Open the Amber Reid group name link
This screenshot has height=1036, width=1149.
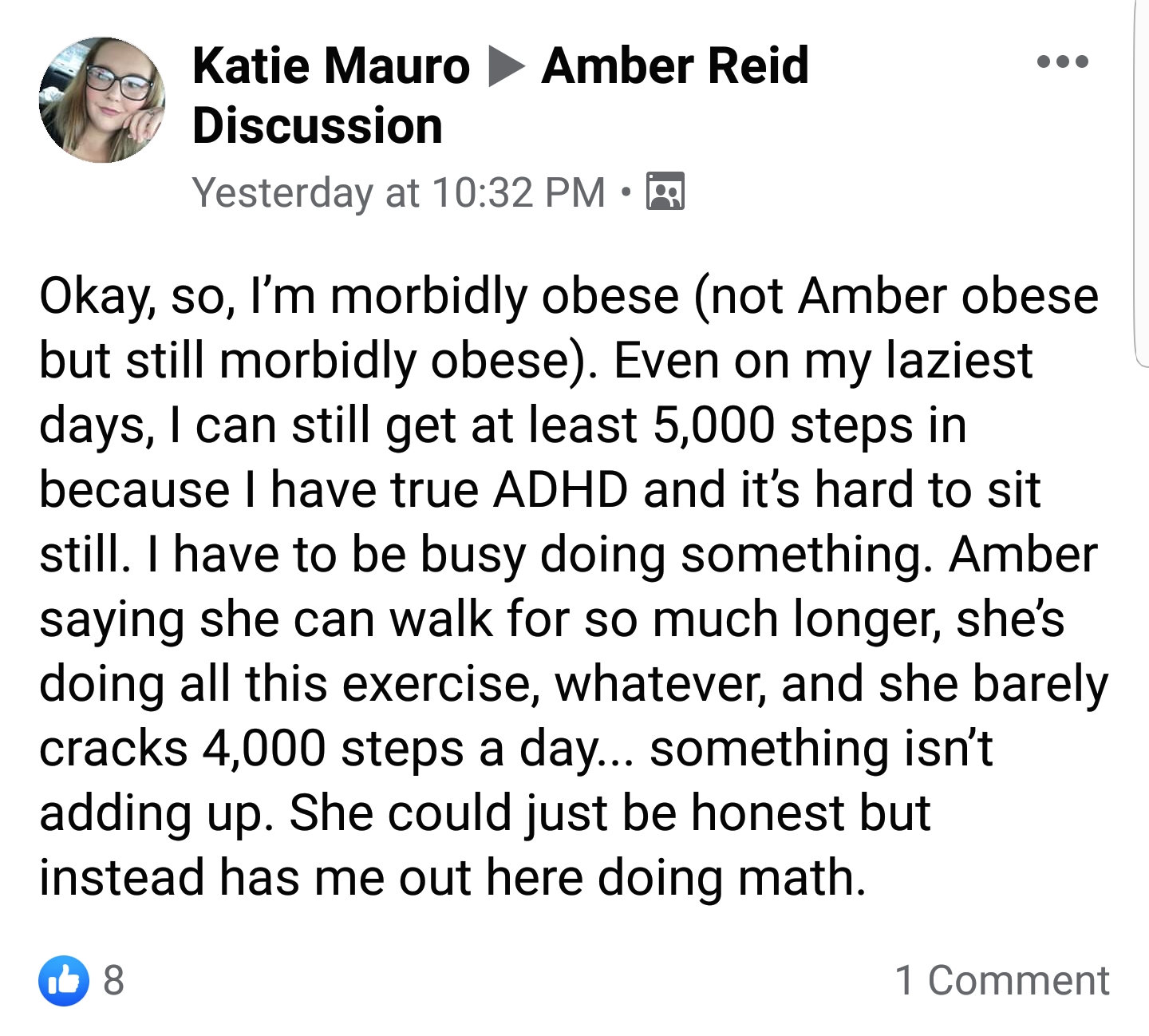tap(675, 65)
